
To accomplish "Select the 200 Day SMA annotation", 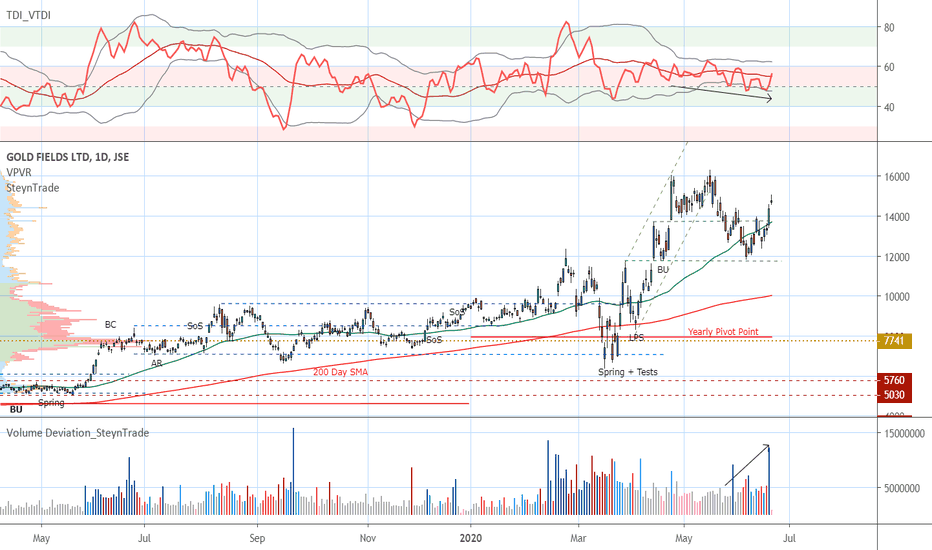I will (x=341, y=372).
